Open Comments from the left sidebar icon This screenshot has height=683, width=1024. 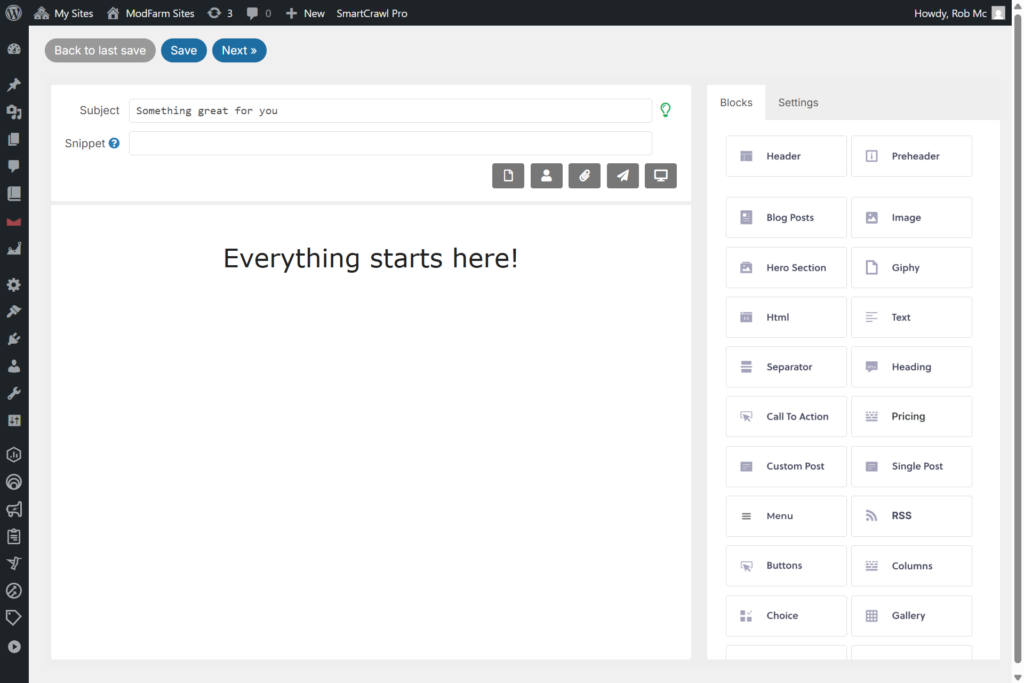pyautogui.click(x=14, y=166)
